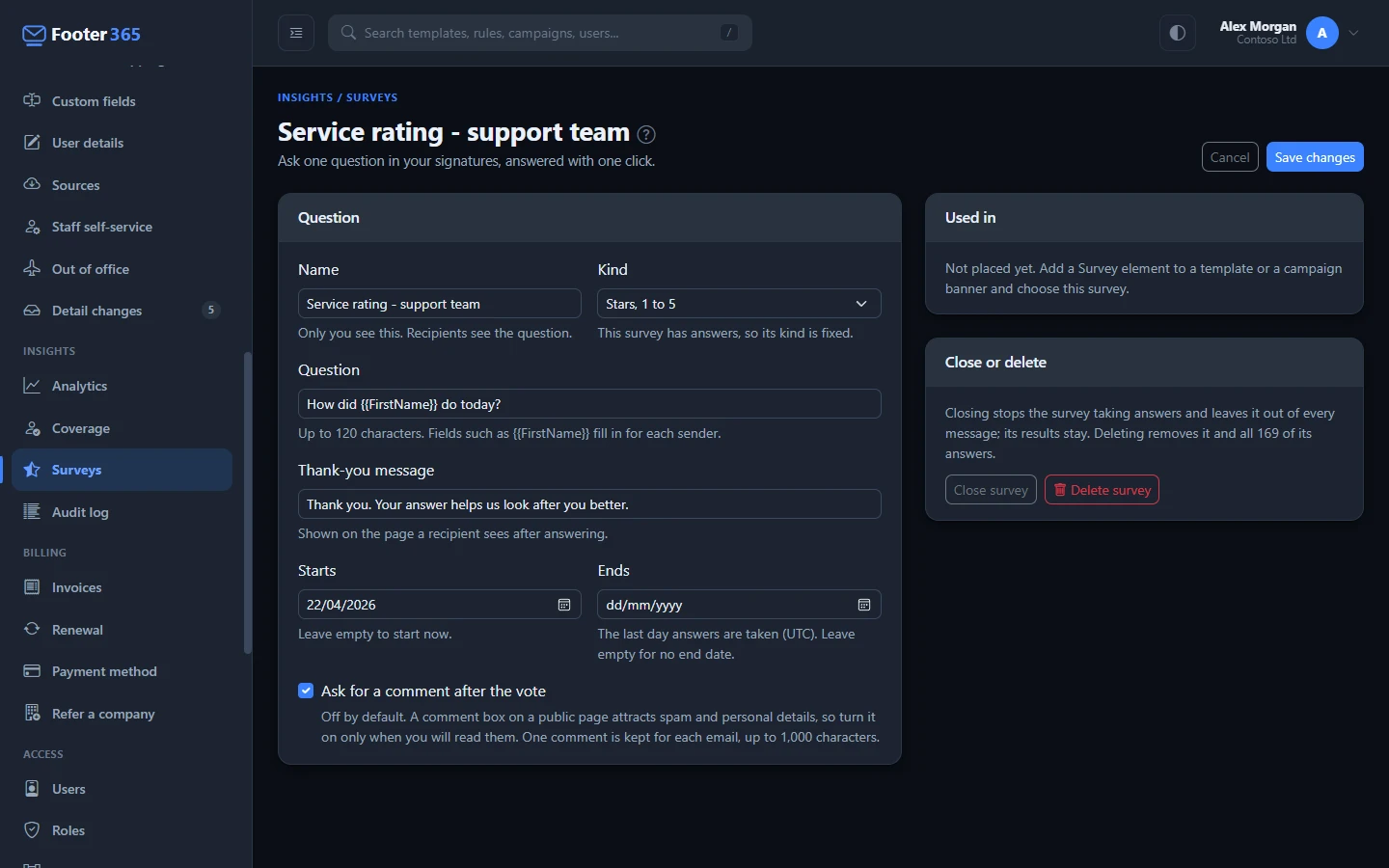
Task: Click the Ends date field
Action: coord(739,605)
